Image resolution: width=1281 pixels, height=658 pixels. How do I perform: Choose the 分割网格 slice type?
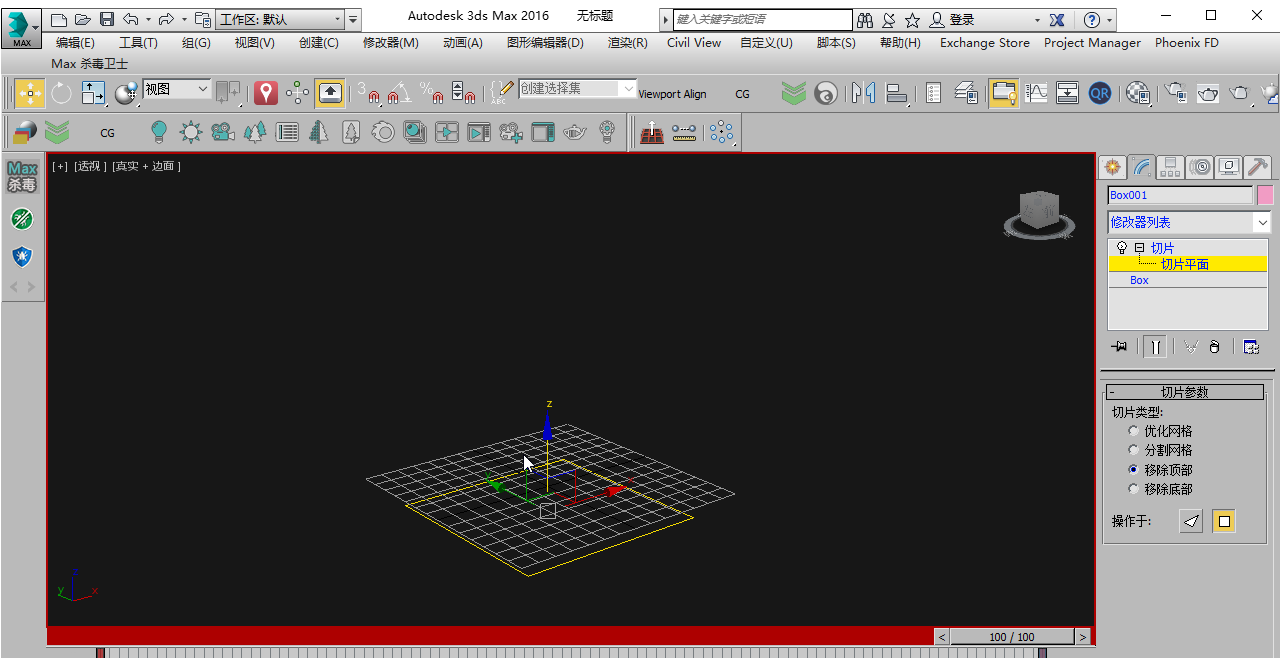click(x=1133, y=450)
